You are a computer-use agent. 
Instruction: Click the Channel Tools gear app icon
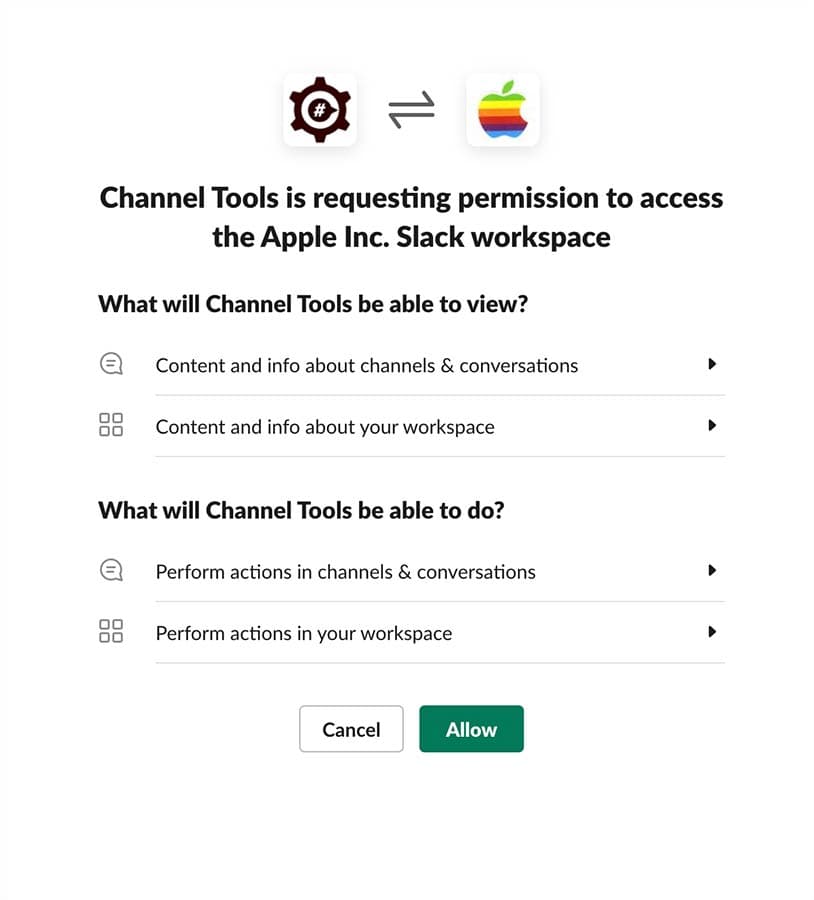(x=320, y=110)
